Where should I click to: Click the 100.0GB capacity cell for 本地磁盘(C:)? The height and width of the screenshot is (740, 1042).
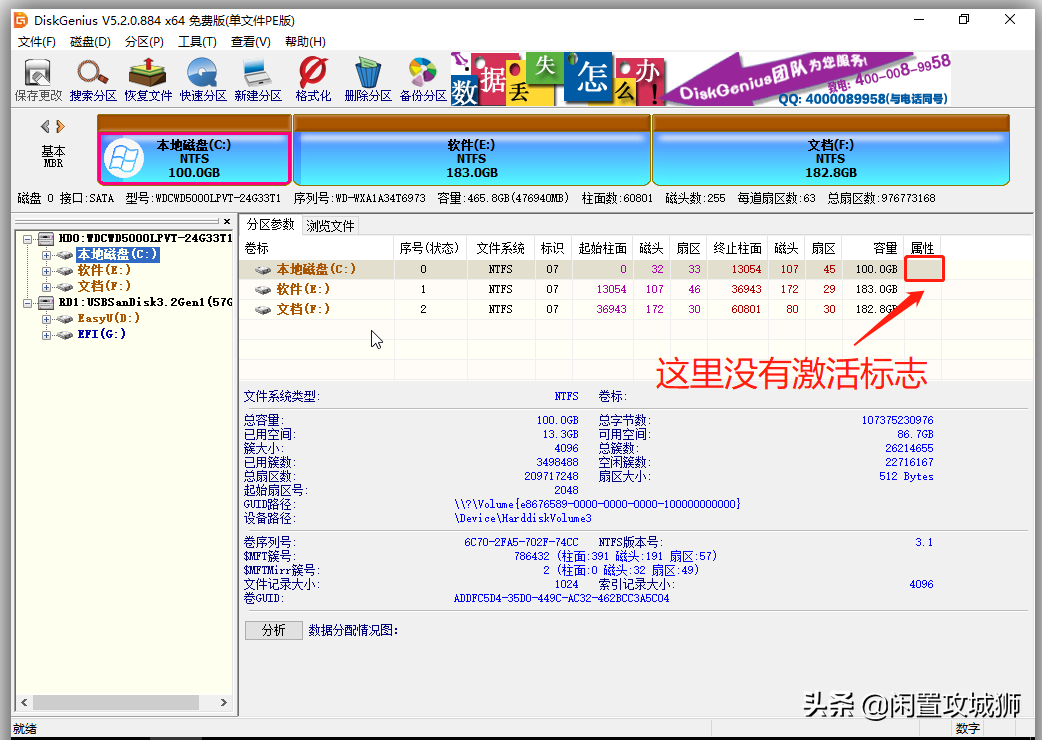click(x=873, y=269)
